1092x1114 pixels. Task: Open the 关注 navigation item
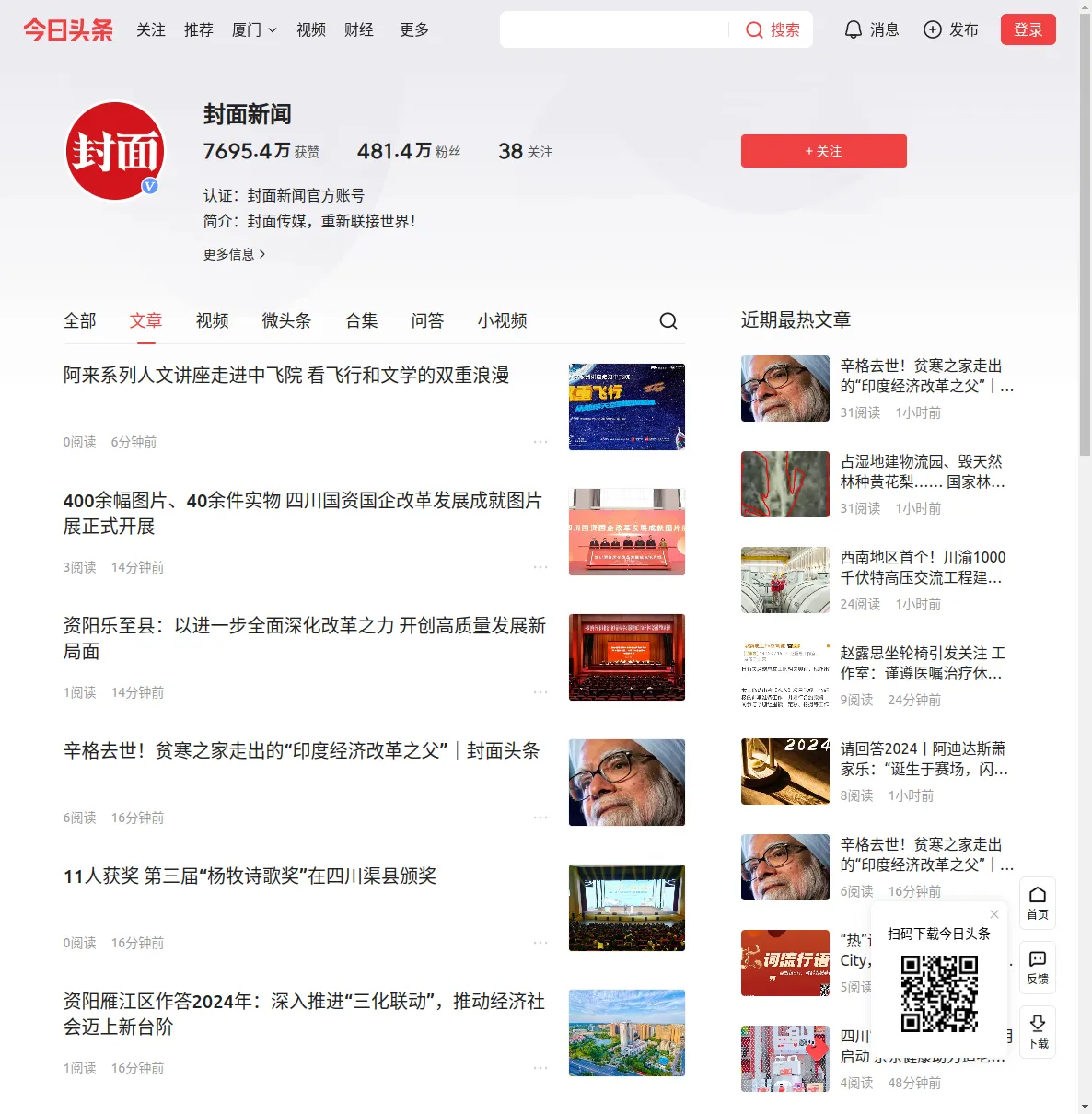(151, 30)
